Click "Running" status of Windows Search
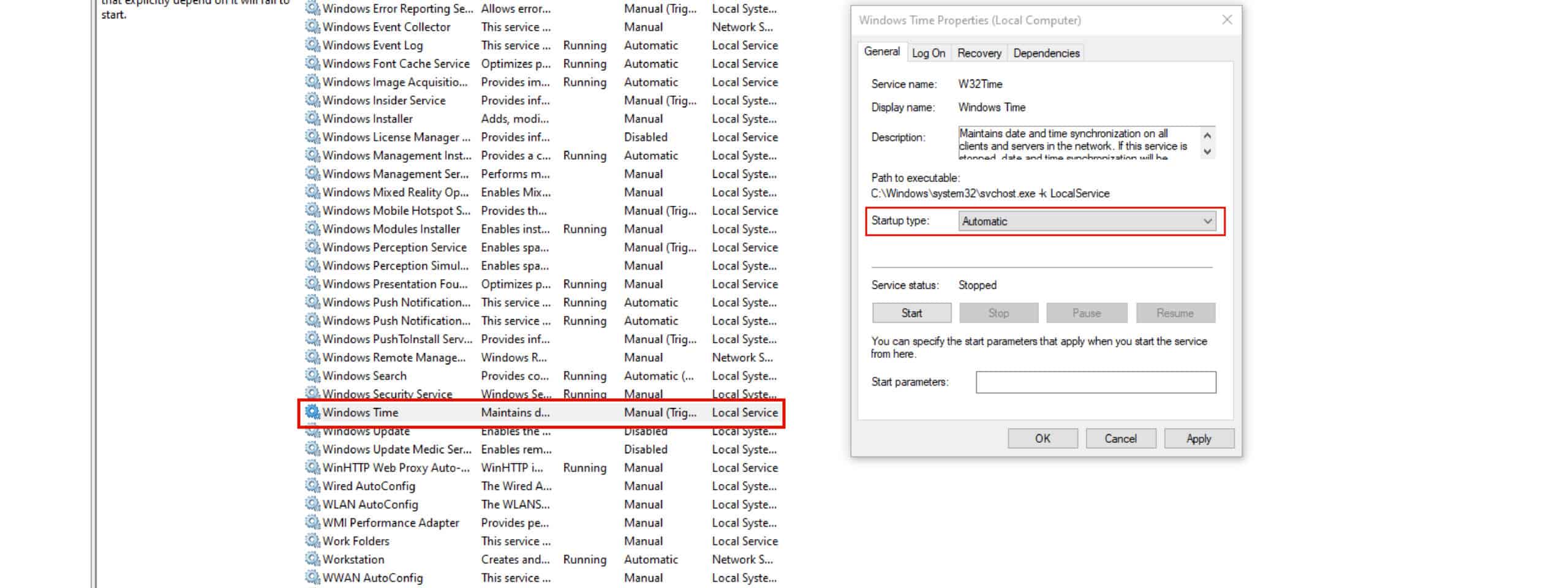The width and height of the screenshot is (1568, 588). pyautogui.click(x=584, y=375)
